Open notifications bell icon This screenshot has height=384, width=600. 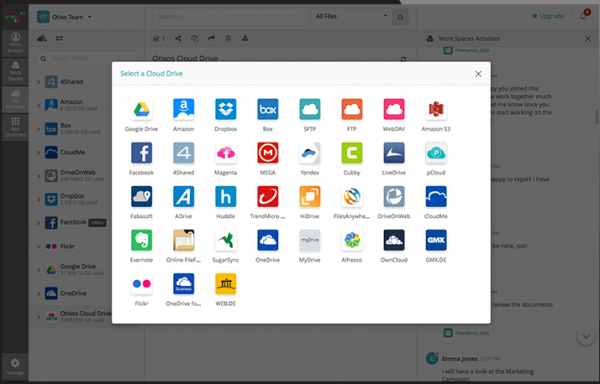coord(584,16)
